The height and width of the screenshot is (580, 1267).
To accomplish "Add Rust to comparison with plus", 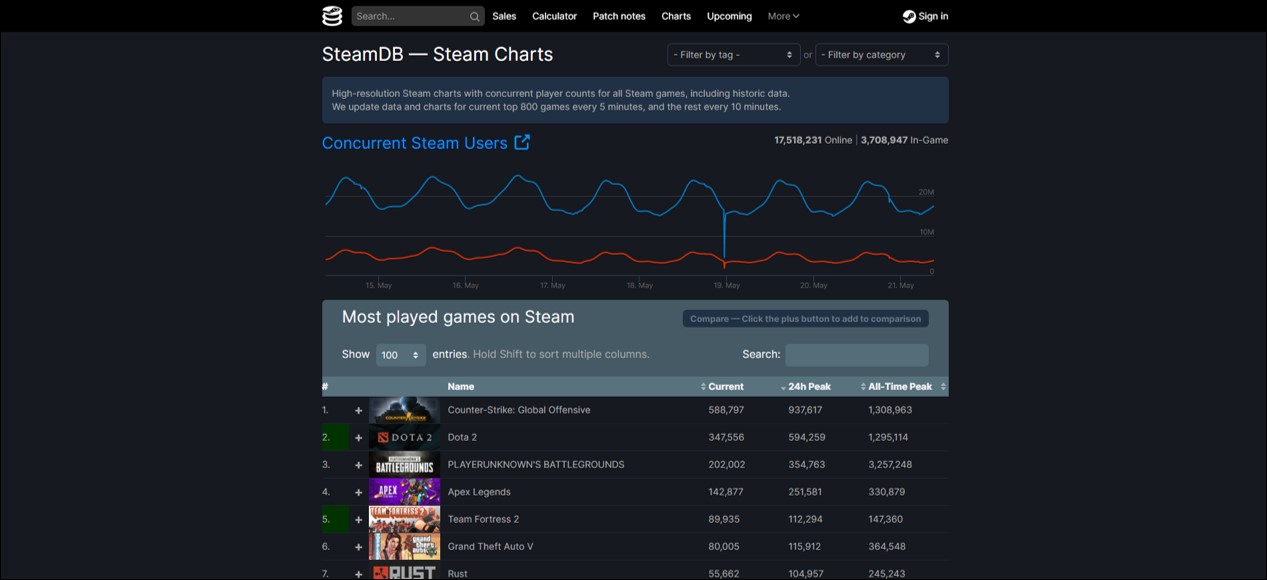I will [358, 574].
